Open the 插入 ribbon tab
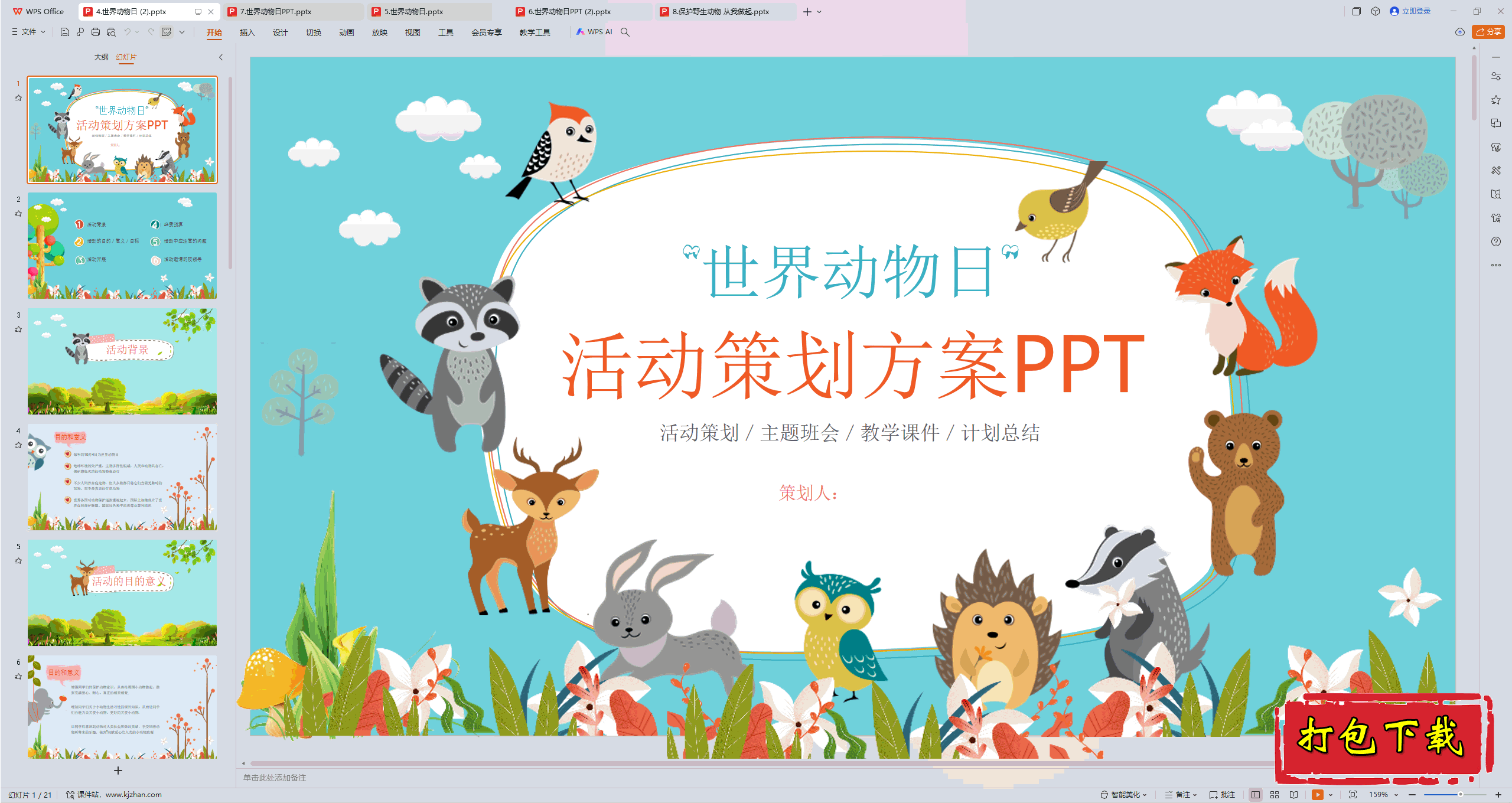The height and width of the screenshot is (803, 1512). [x=247, y=32]
